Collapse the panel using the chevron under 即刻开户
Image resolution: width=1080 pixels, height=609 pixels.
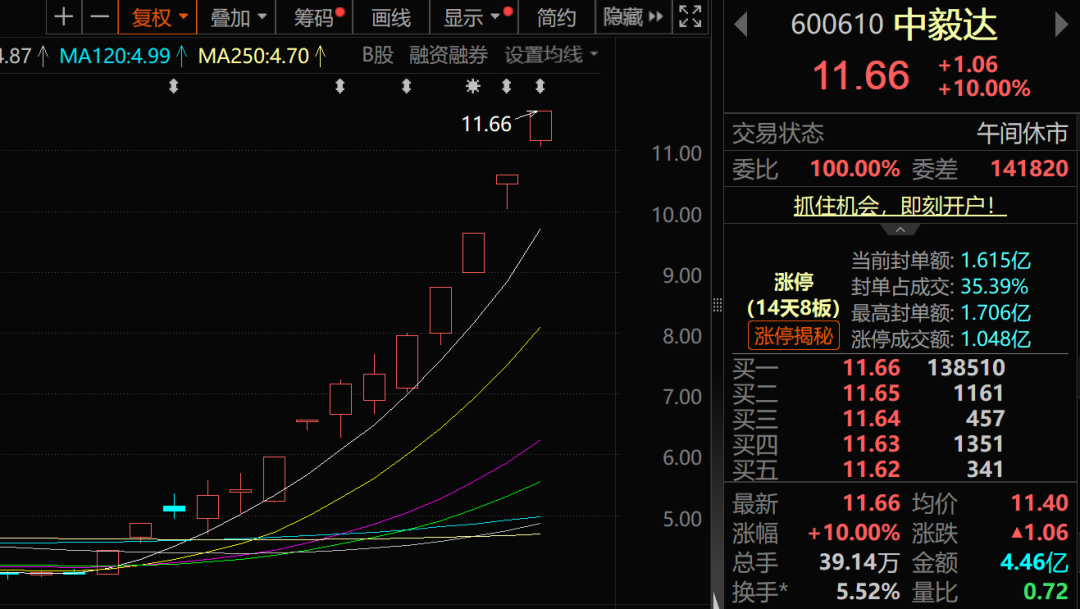(x=900, y=229)
